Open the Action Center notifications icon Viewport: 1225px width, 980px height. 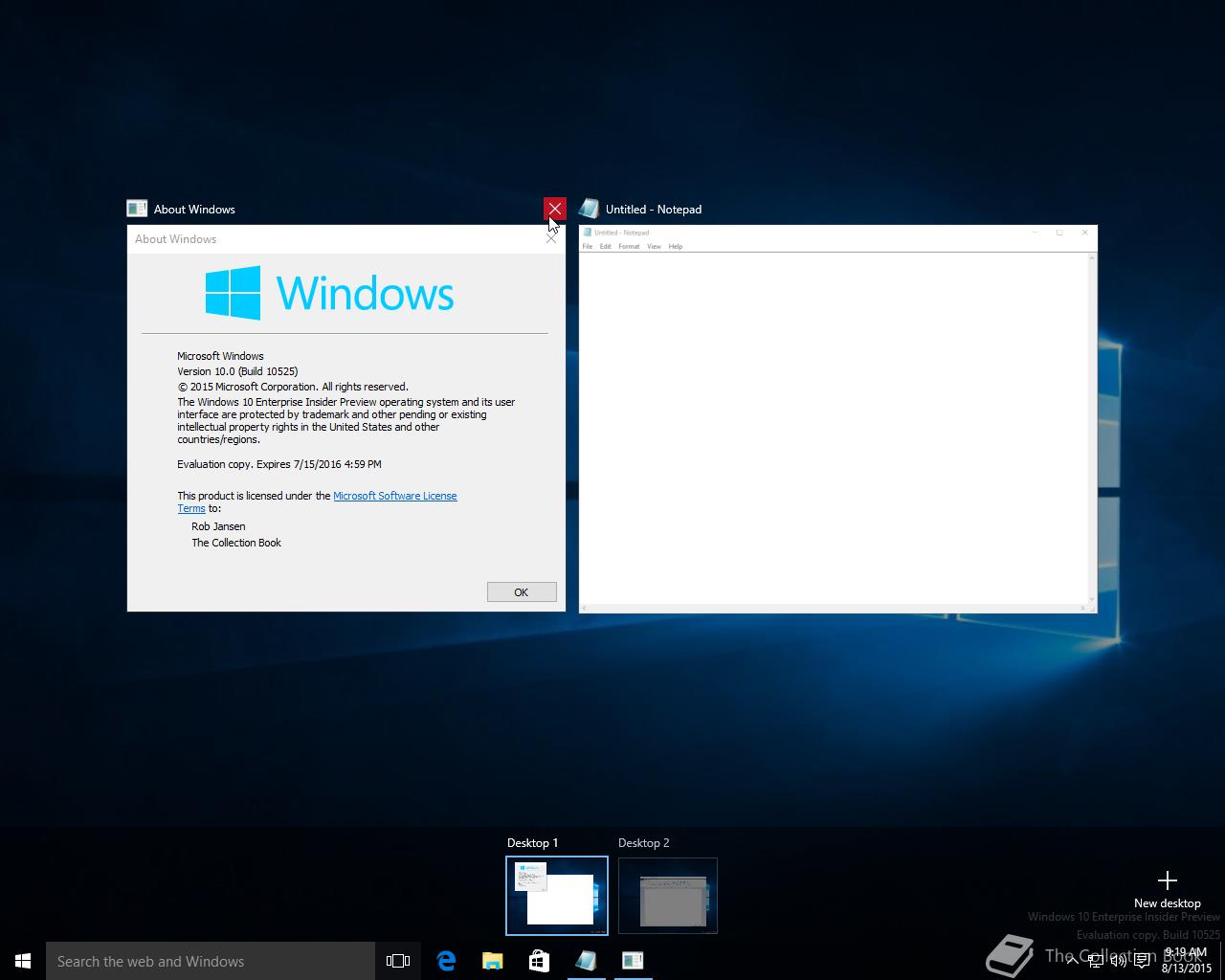tap(1142, 961)
